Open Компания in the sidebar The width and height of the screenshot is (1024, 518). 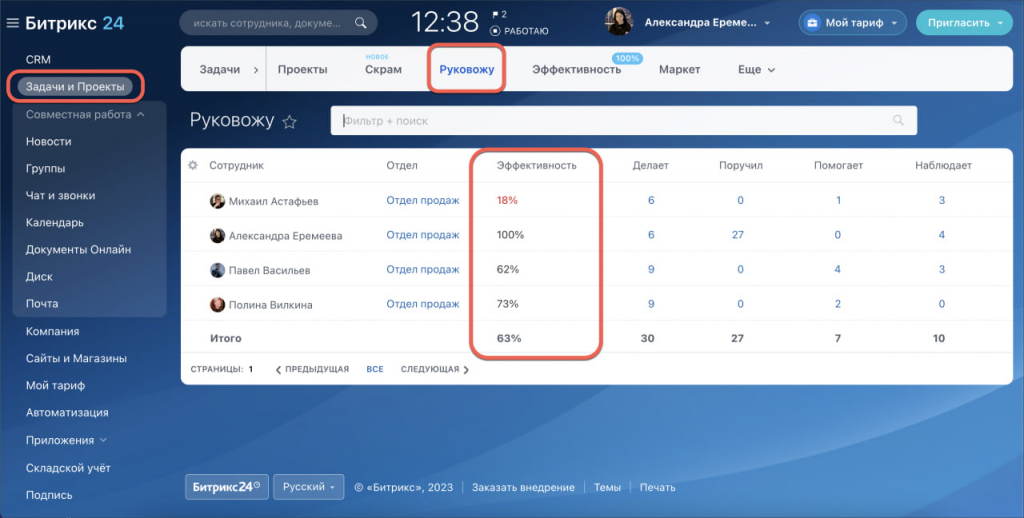(52, 331)
